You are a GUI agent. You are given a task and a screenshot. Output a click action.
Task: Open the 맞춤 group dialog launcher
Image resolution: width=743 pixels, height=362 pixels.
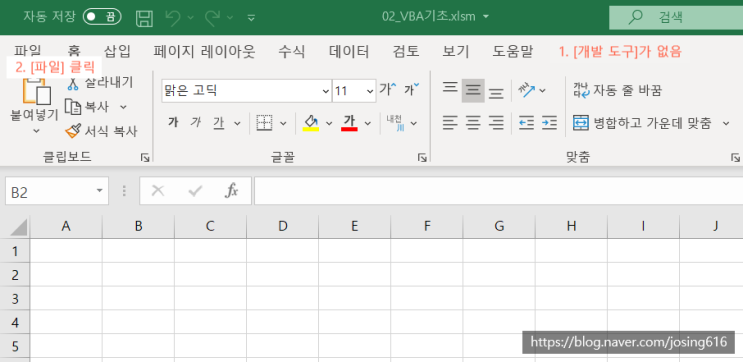[x=735, y=158]
